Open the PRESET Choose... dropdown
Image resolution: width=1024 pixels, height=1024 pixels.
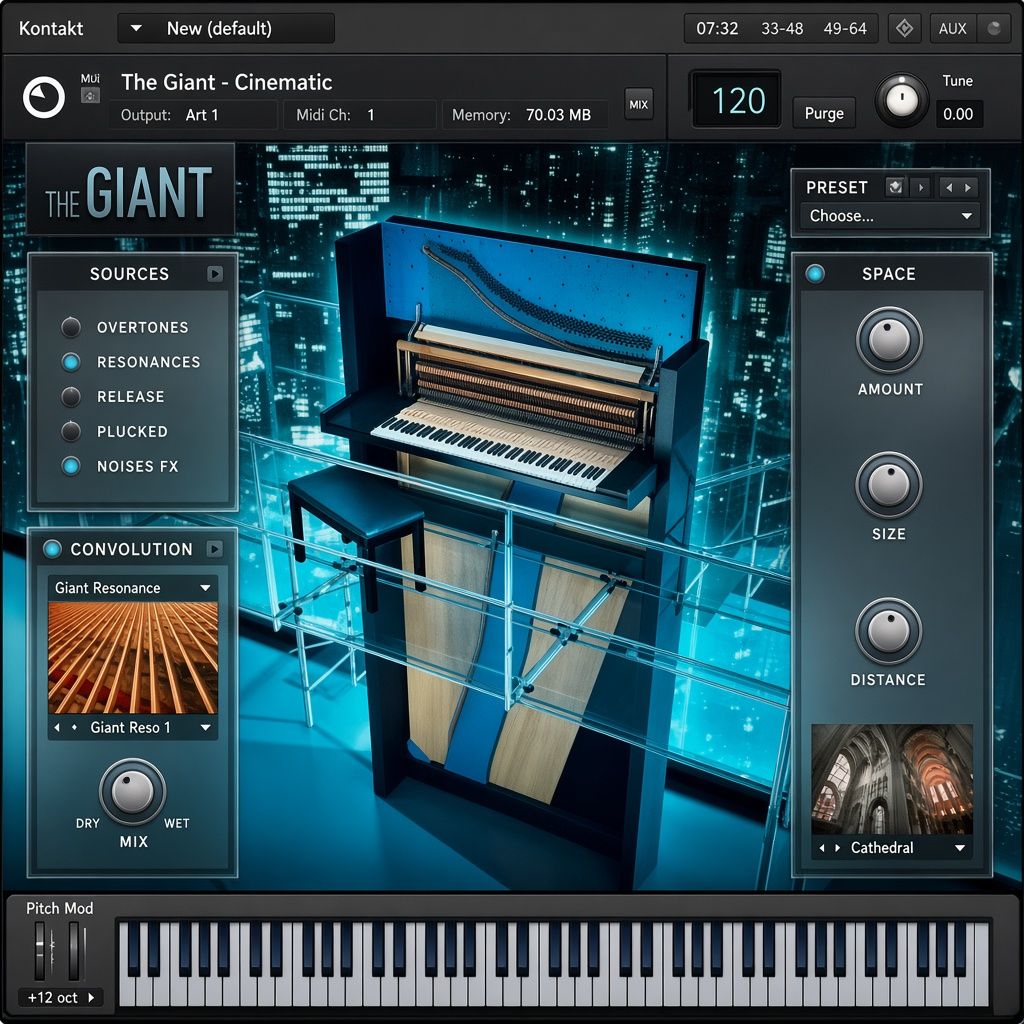(x=890, y=216)
